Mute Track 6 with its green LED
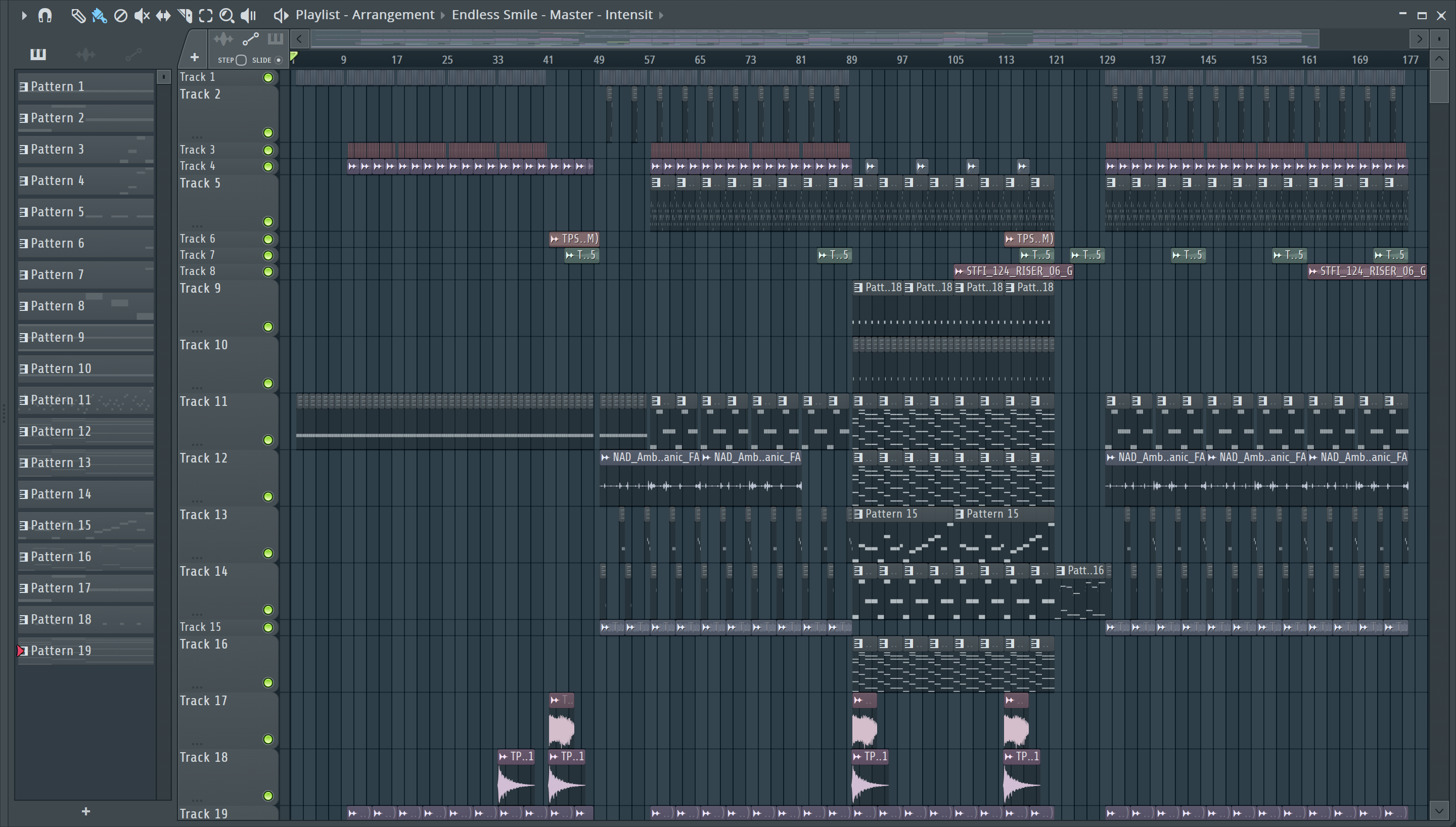The image size is (1456, 827). [x=268, y=239]
